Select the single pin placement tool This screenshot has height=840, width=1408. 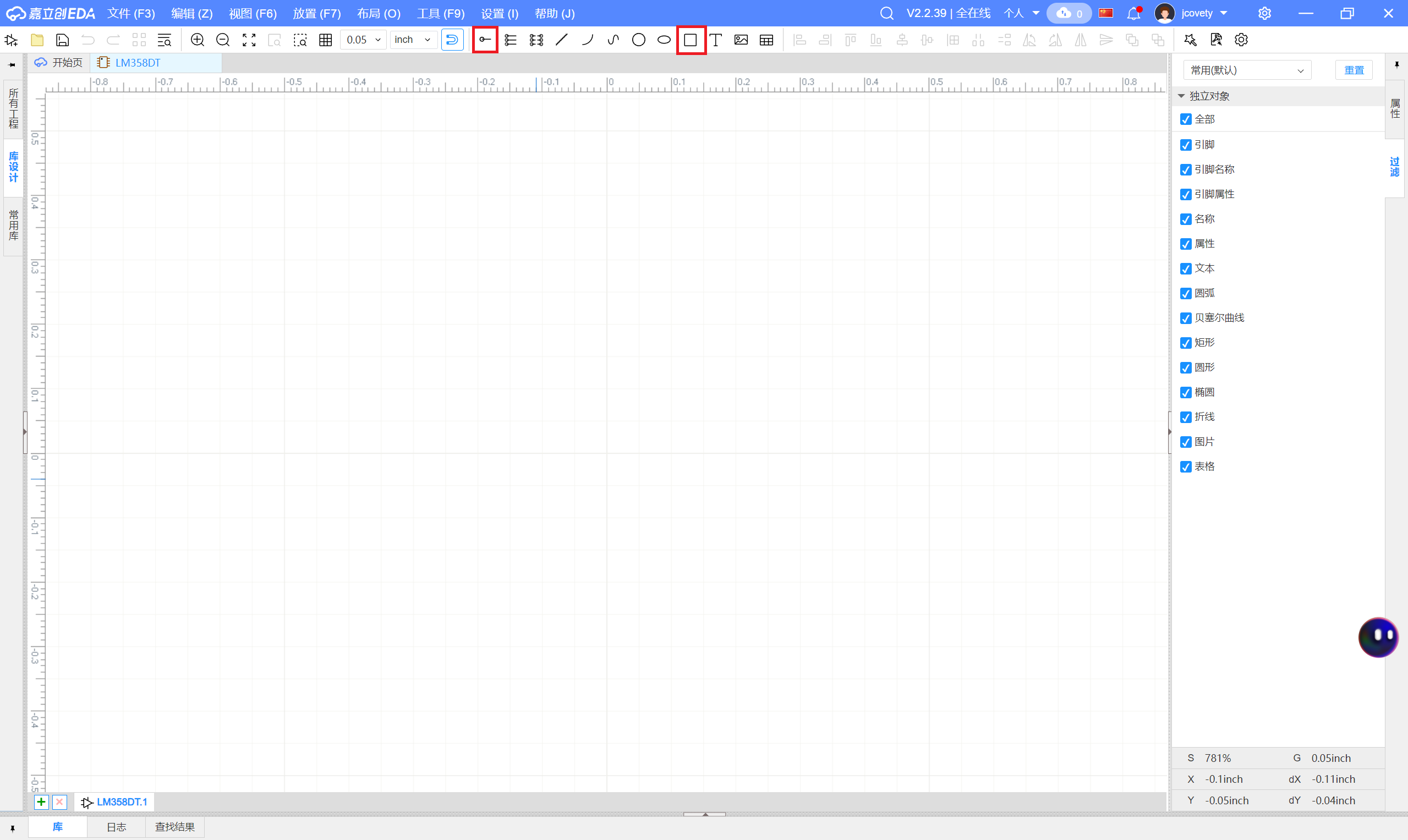(485, 40)
